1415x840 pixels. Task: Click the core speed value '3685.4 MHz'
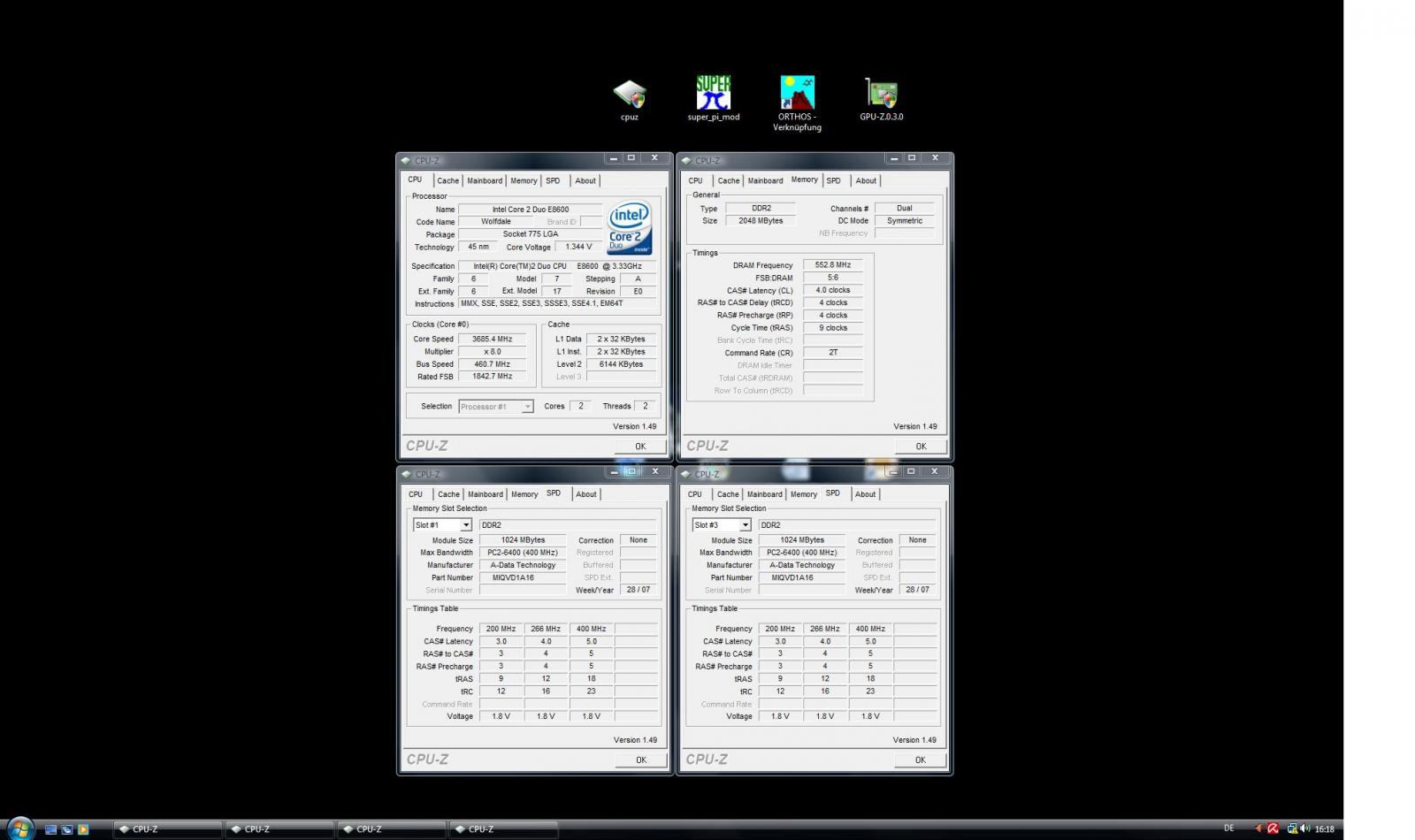[x=493, y=339]
